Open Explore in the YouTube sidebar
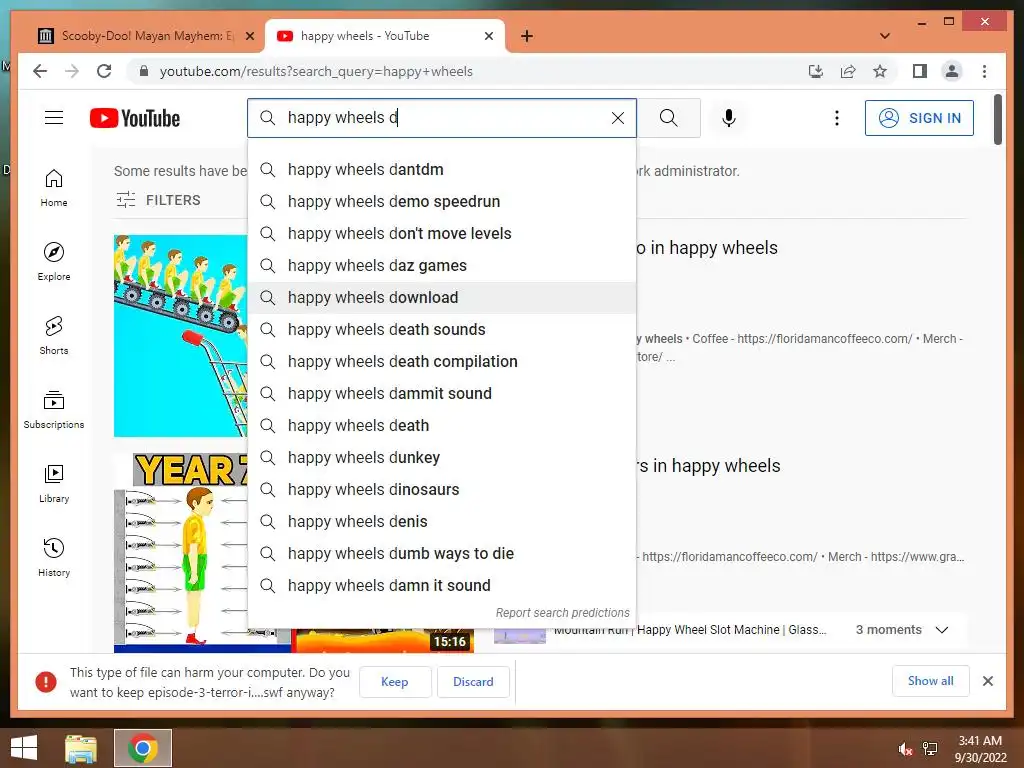The image size is (1024, 768). click(x=54, y=261)
